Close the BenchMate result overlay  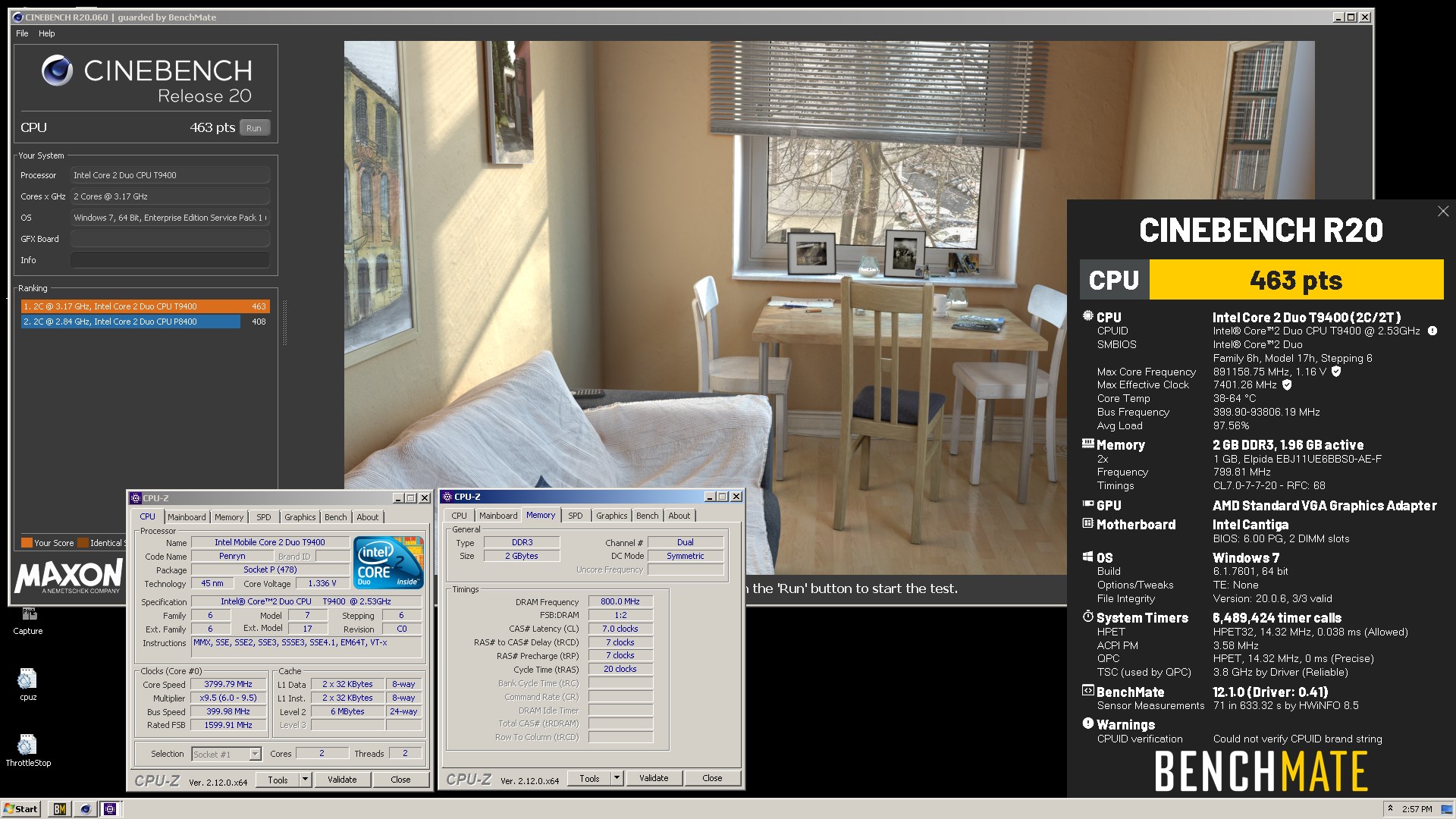tap(1443, 212)
